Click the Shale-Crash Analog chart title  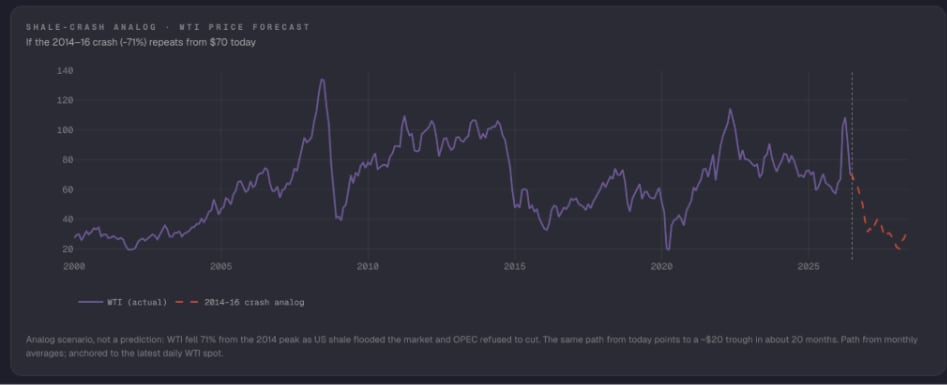click(x=168, y=27)
